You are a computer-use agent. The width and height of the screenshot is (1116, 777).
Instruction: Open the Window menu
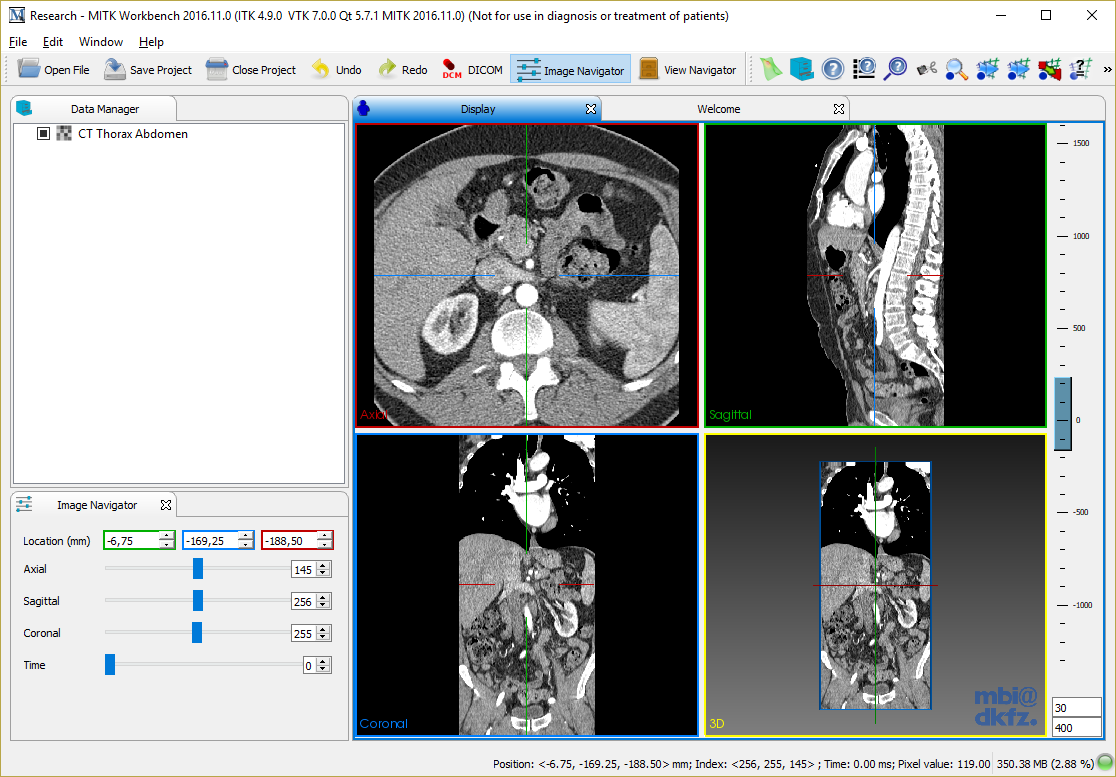pos(101,42)
